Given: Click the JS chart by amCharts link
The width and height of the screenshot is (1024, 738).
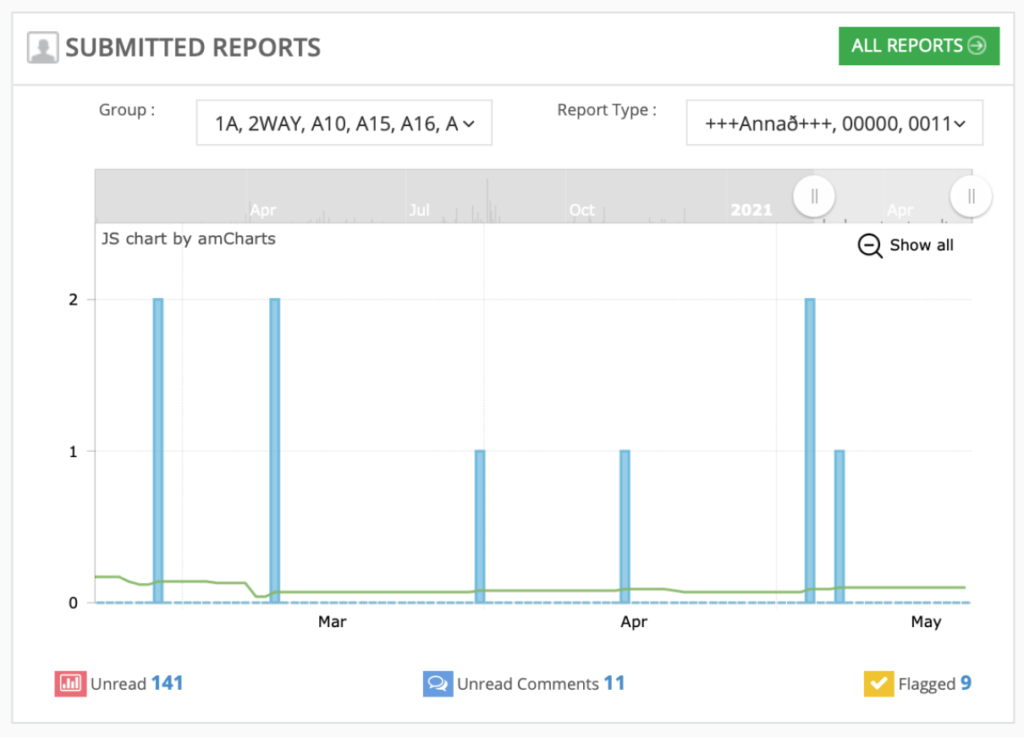Looking at the screenshot, I should coord(189,239).
